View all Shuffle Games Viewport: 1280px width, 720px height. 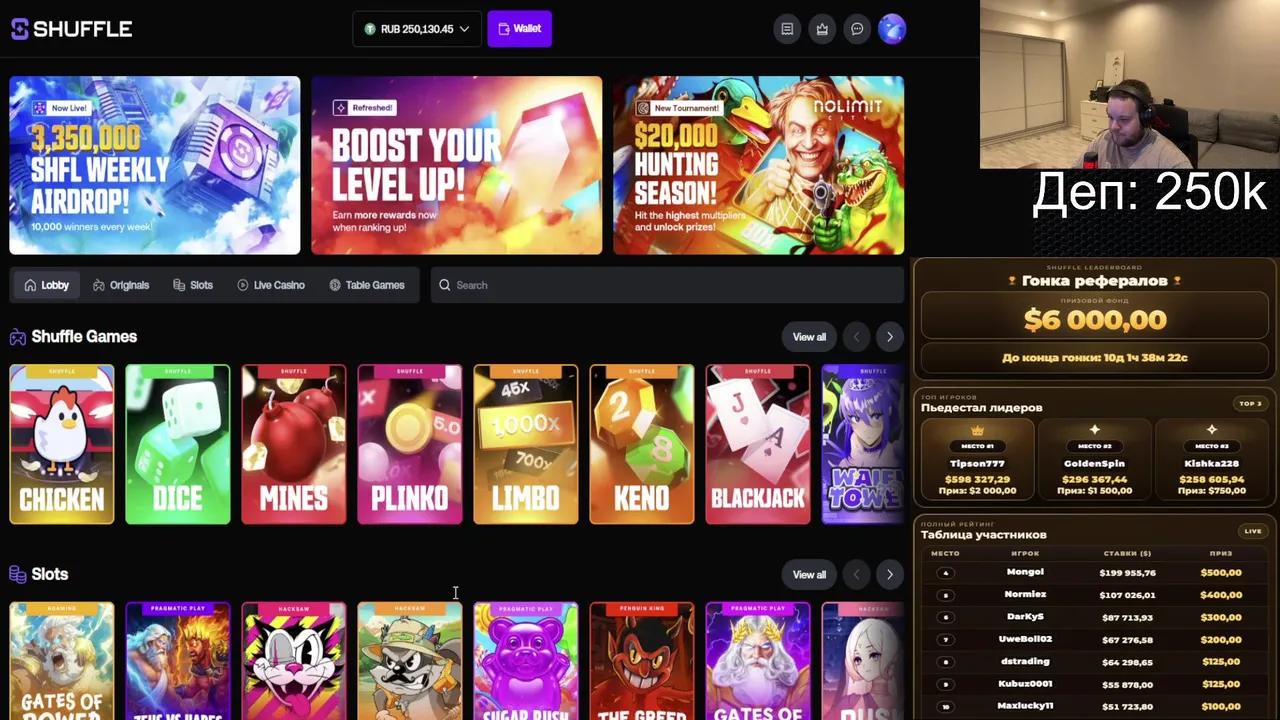[x=809, y=337]
